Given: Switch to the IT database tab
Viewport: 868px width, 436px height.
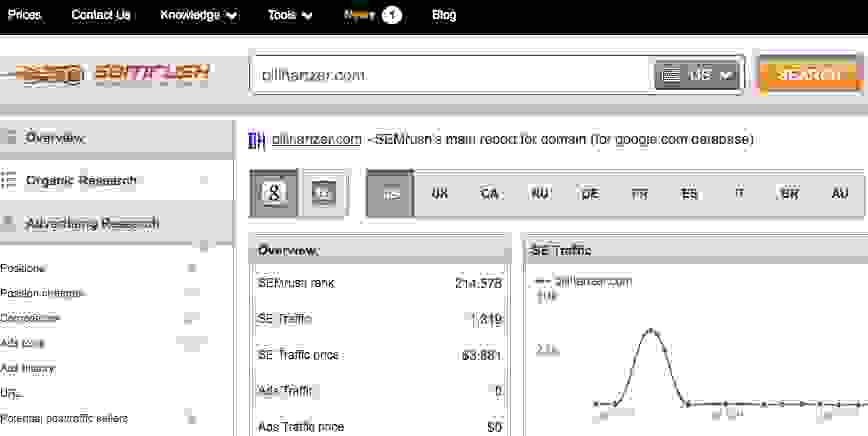Looking at the screenshot, I should (x=740, y=194).
